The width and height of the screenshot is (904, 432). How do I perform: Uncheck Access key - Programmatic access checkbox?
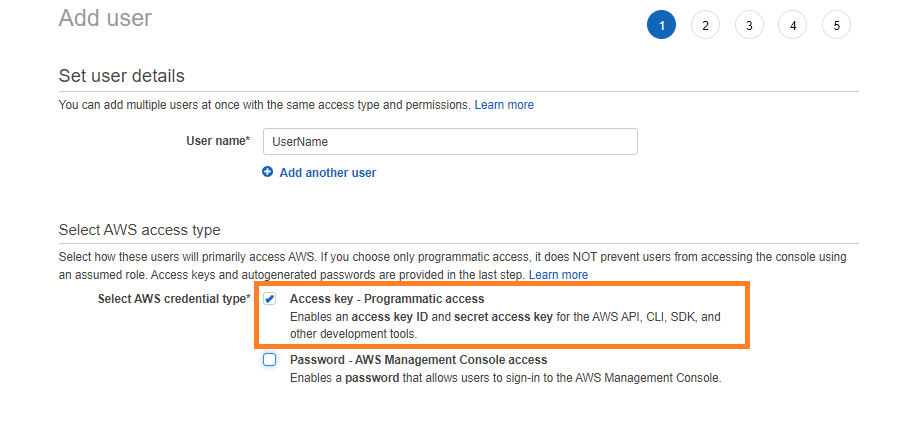270,299
